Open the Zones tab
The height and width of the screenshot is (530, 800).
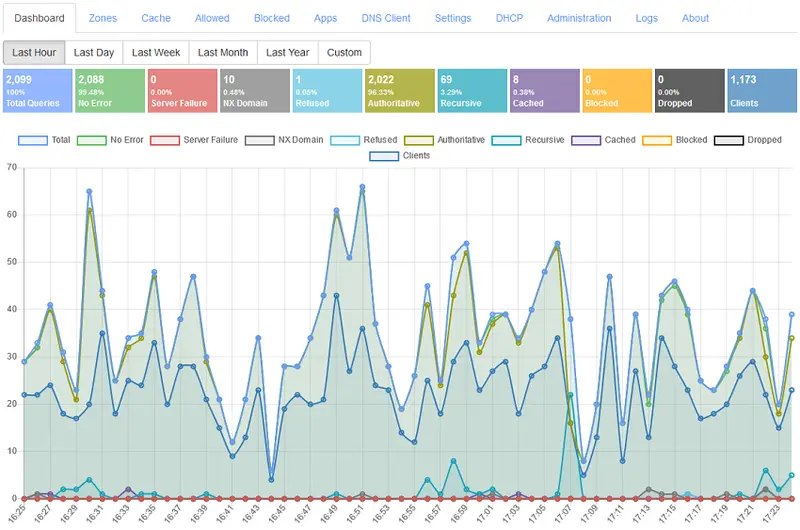pyautogui.click(x=102, y=18)
